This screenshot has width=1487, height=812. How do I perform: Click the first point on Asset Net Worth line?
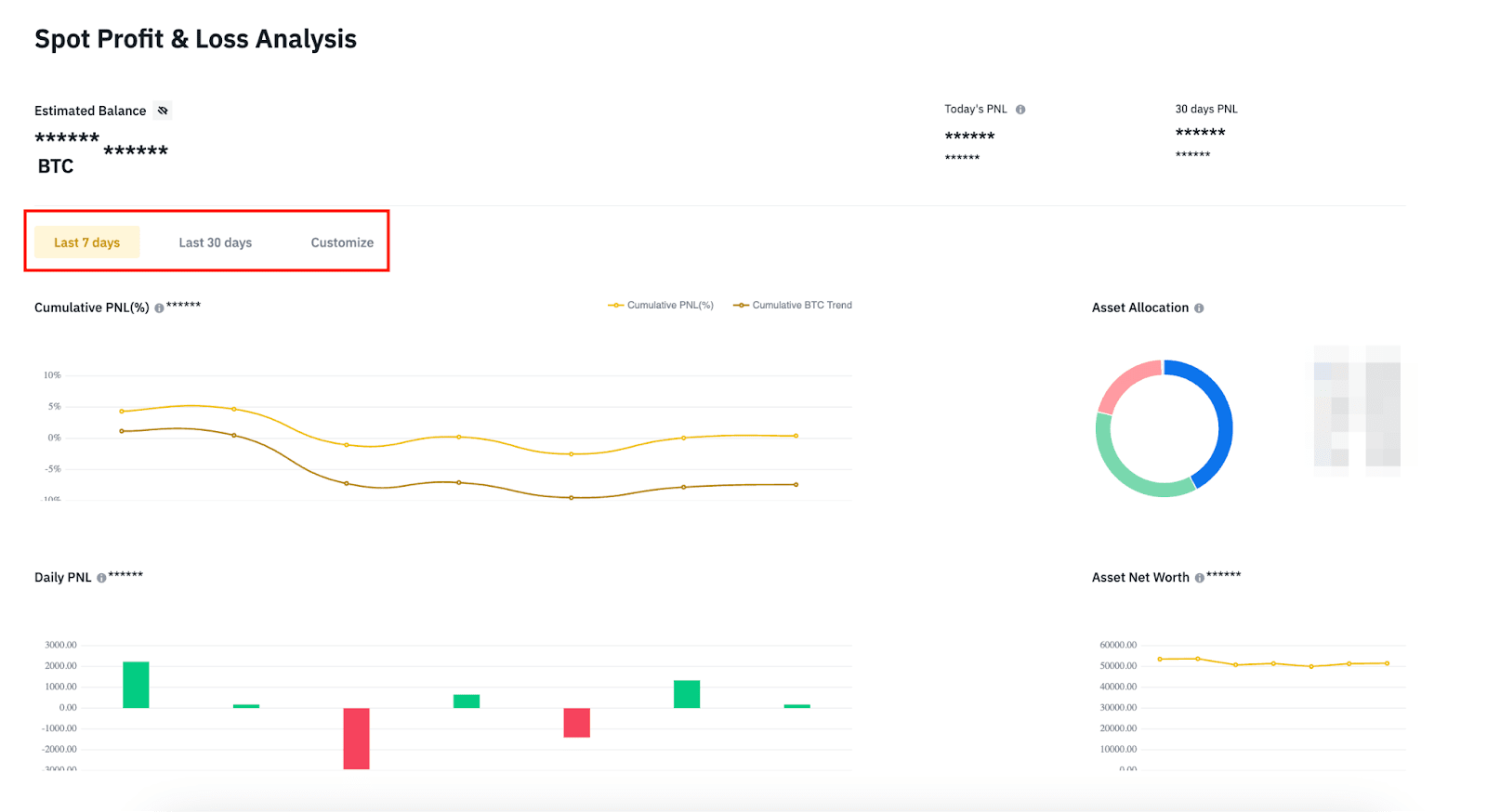(1160, 659)
